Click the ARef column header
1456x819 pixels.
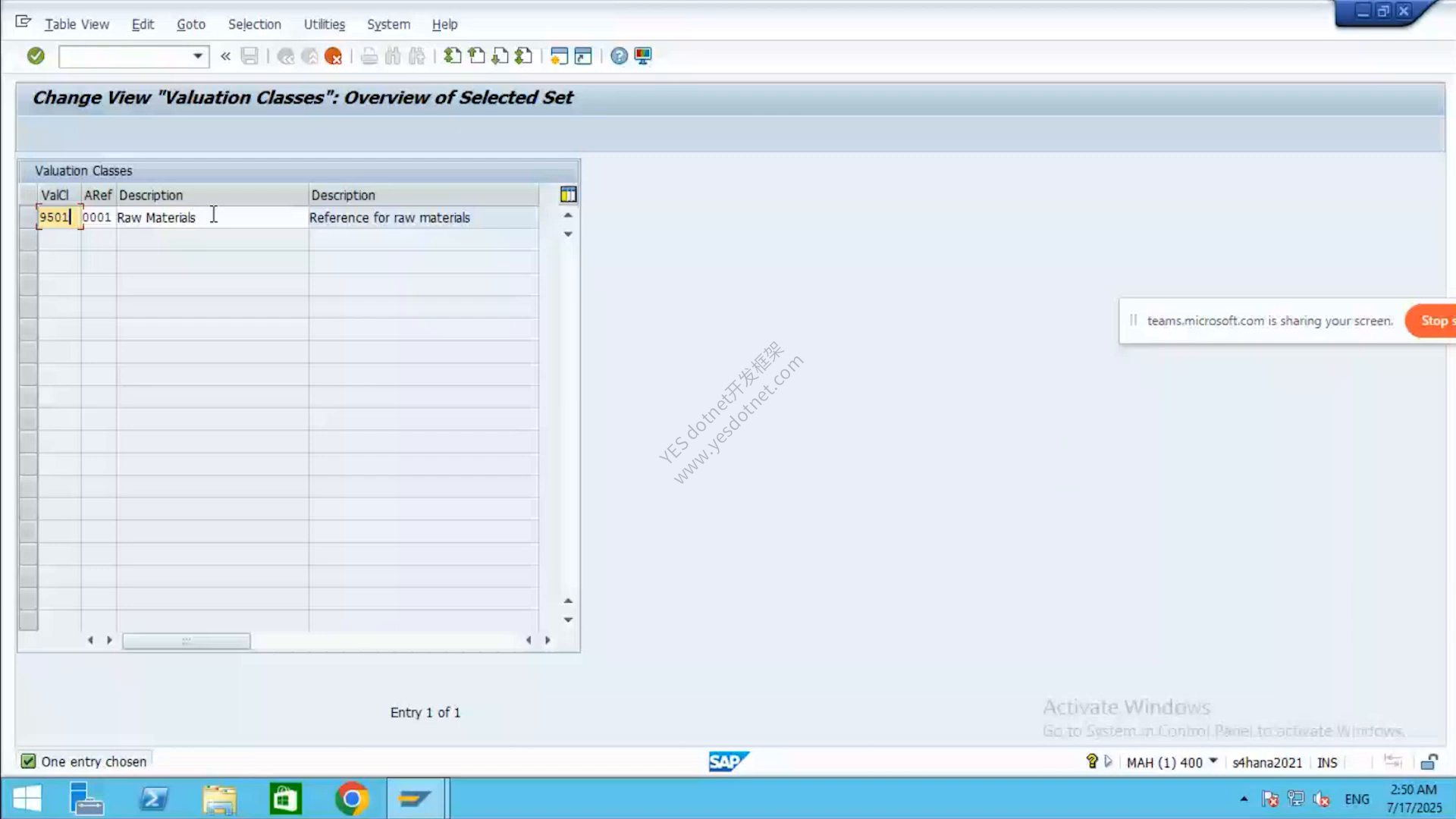[x=98, y=195]
